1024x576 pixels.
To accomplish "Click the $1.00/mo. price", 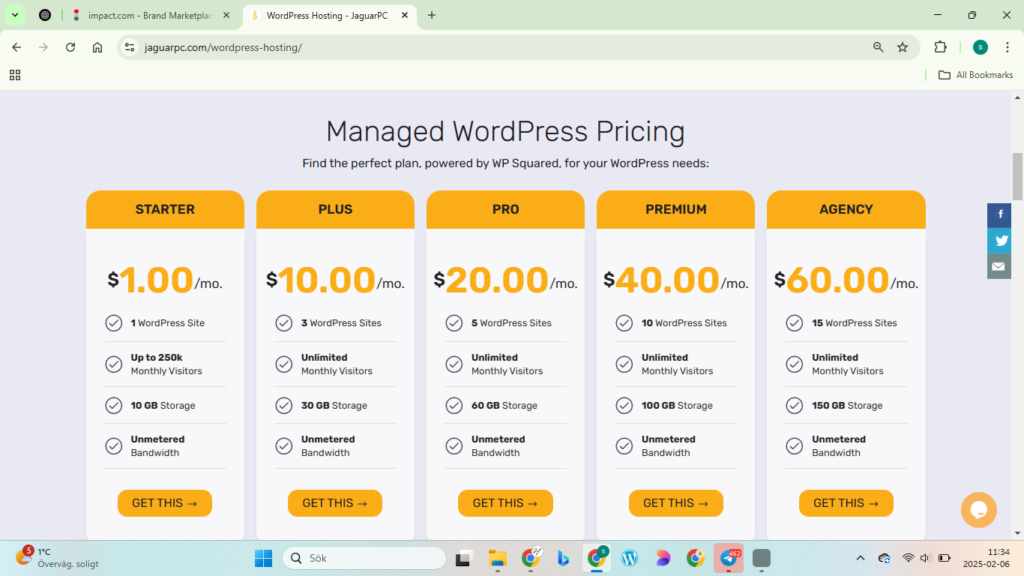I will point(165,280).
